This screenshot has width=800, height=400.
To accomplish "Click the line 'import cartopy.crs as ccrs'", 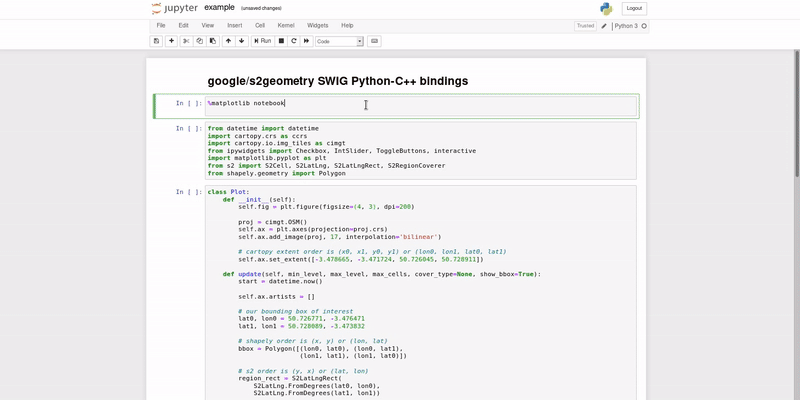I will 257,136.
